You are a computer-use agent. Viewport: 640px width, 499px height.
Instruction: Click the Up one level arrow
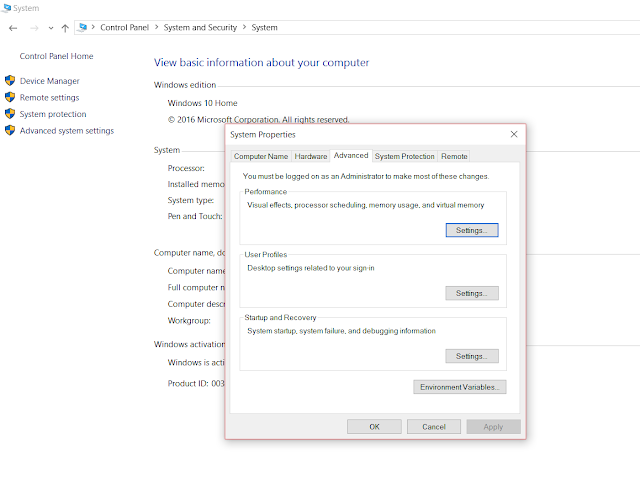point(65,28)
